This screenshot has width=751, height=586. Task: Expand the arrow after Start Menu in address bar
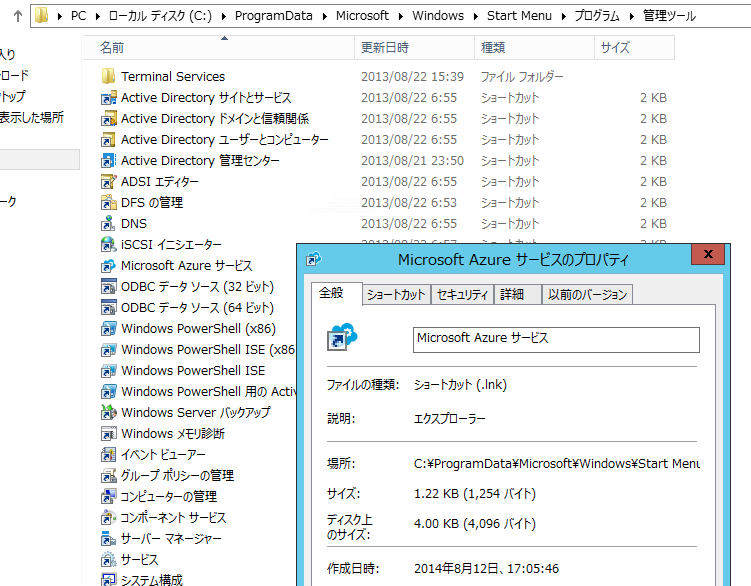point(564,16)
